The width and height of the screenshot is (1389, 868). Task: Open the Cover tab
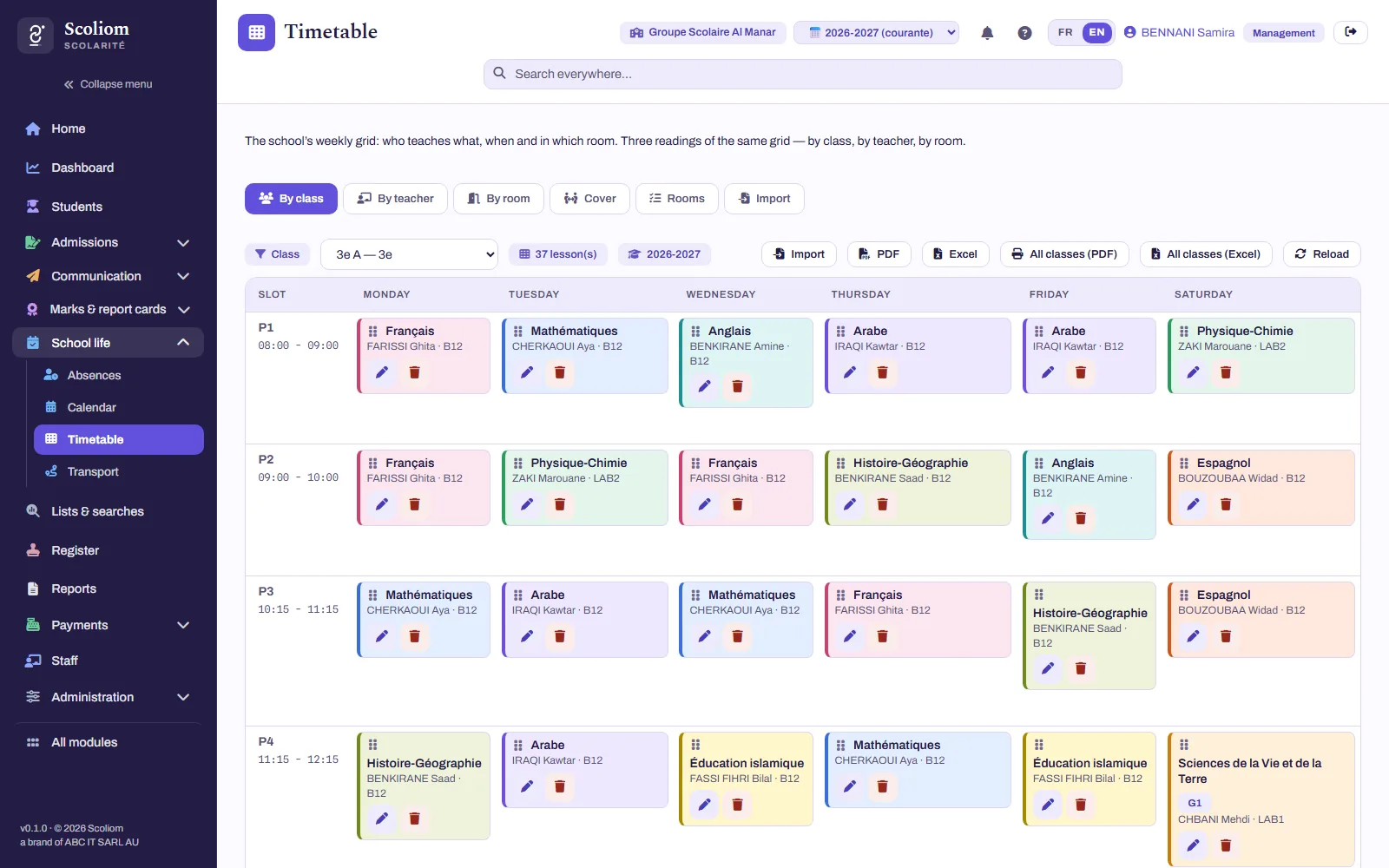point(589,199)
